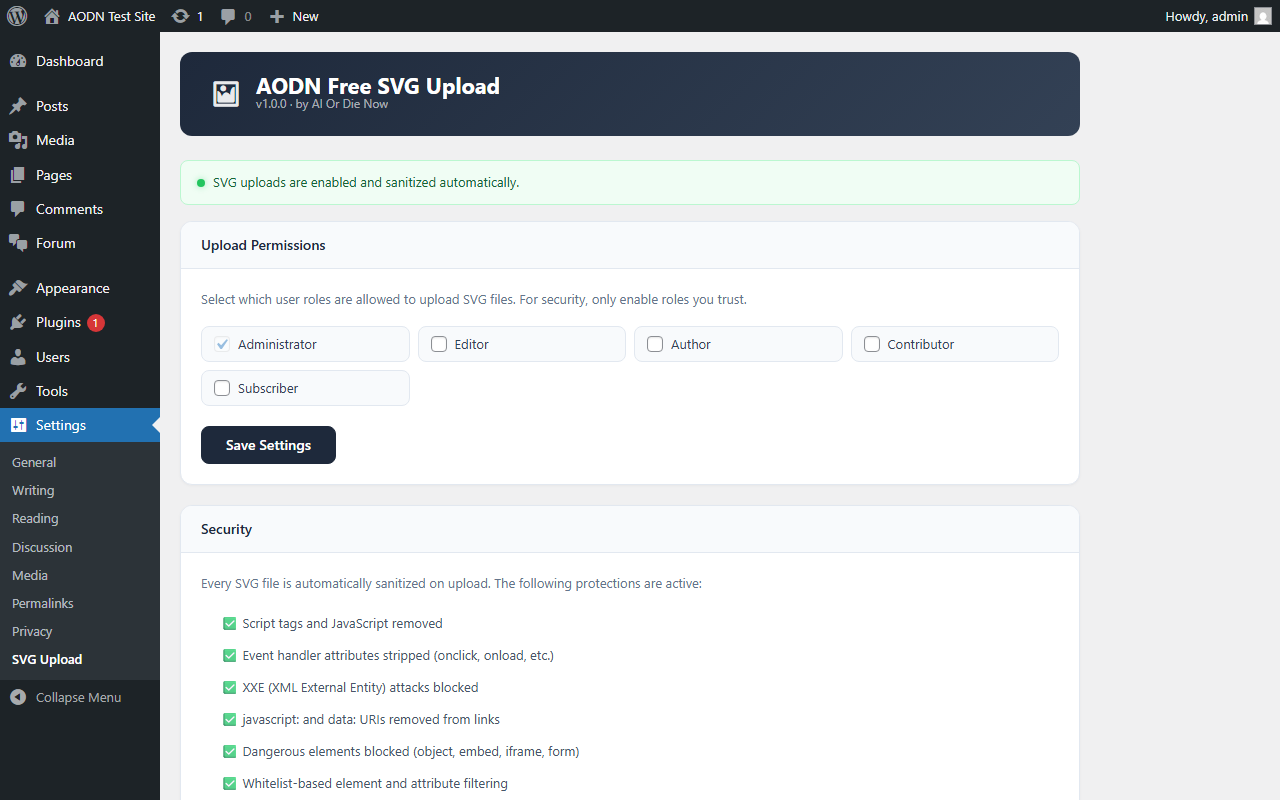The width and height of the screenshot is (1280, 800).
Task: Go to the Posts menu
Action: pos(80,106)
